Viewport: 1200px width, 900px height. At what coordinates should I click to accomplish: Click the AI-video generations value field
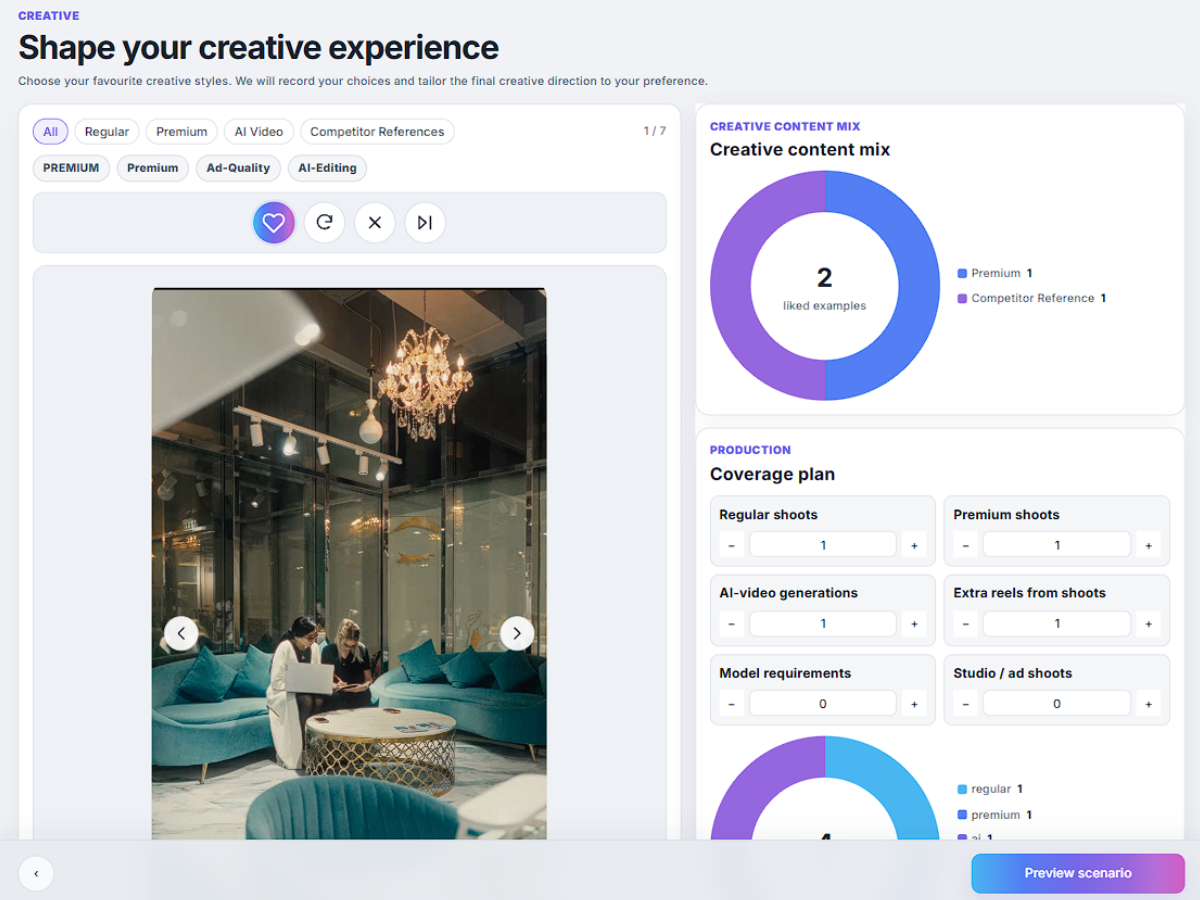coord(823,624)
